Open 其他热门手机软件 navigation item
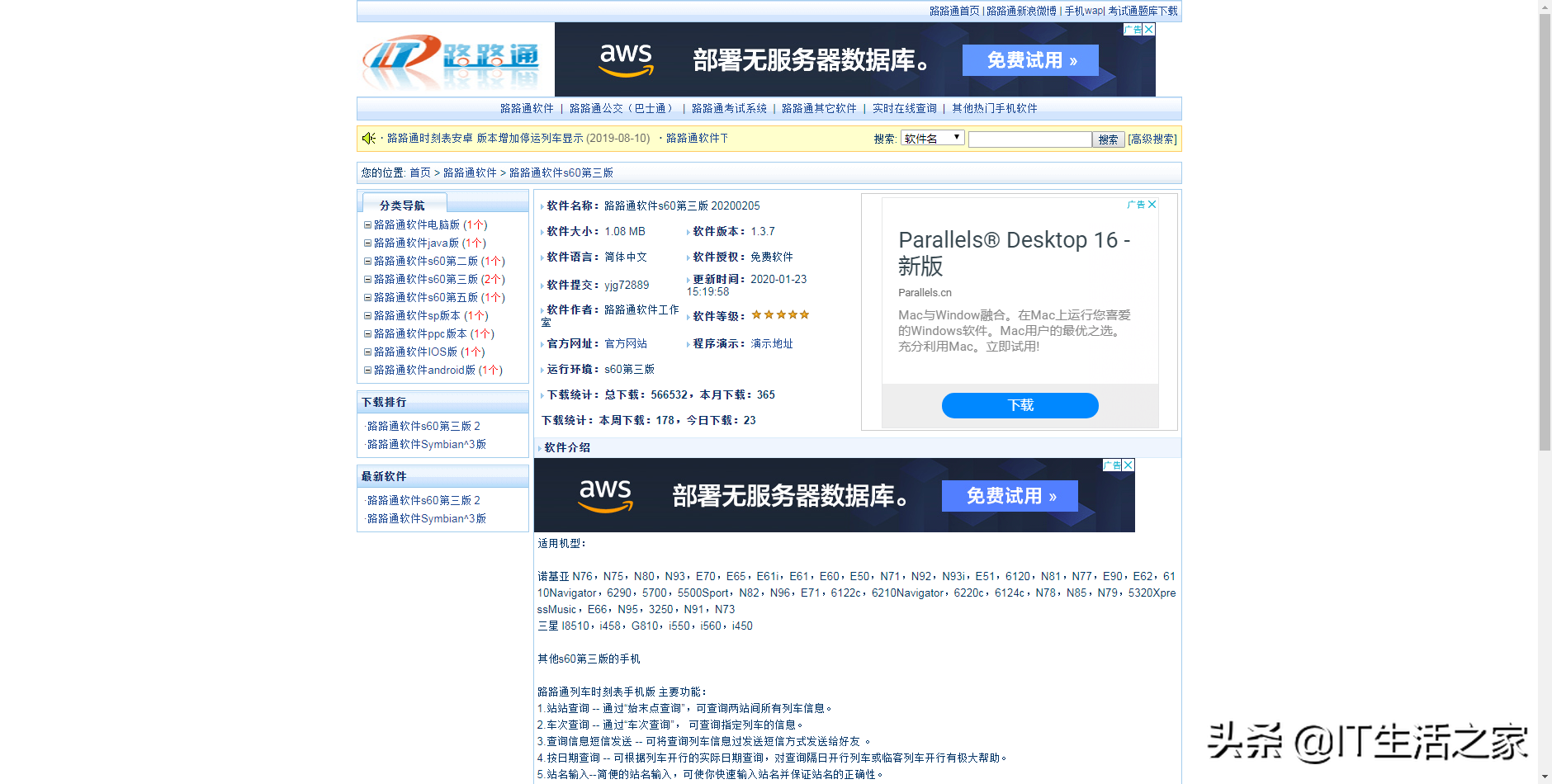Image resolution: width=1552 pixels, height=784 pixels. (x=994, y=108)
